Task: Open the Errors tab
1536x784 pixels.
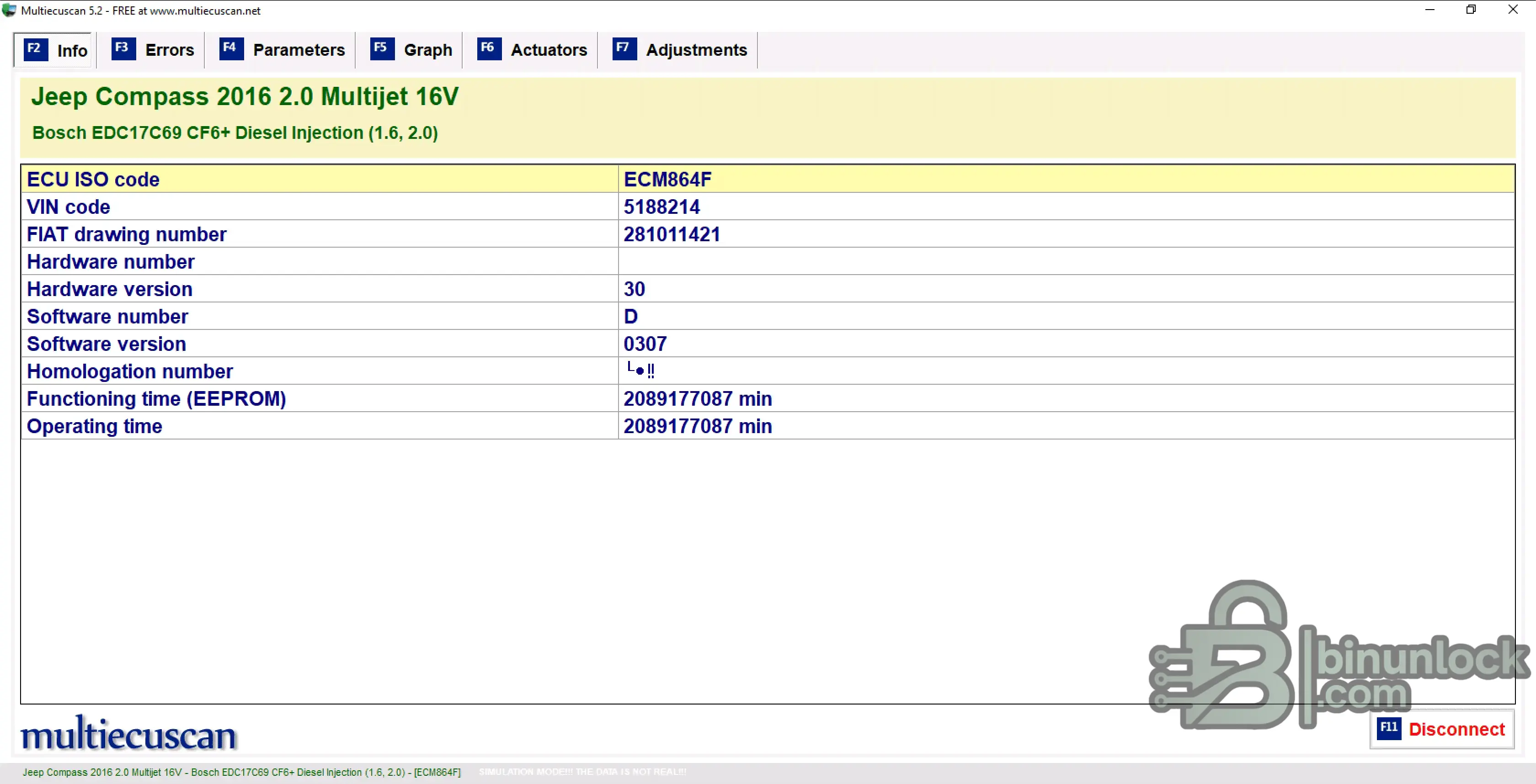Action: 153,50
